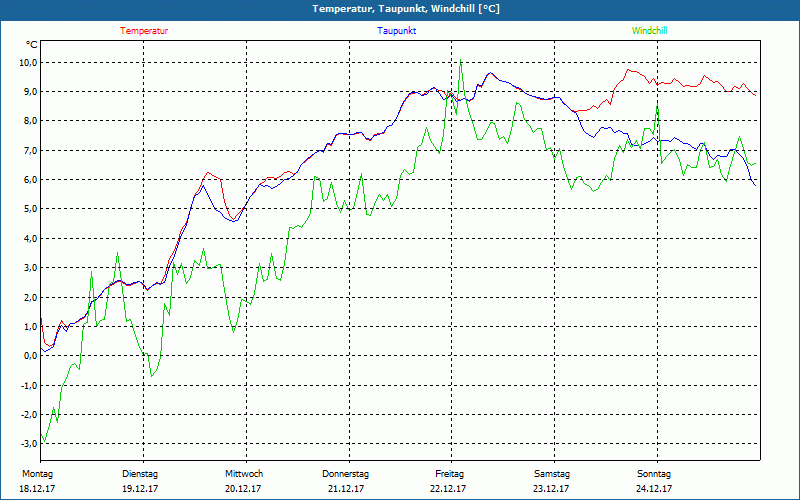Click the 23.12.17 date label
This screenshot has width=800, height=500.
(x=551, y=489)
